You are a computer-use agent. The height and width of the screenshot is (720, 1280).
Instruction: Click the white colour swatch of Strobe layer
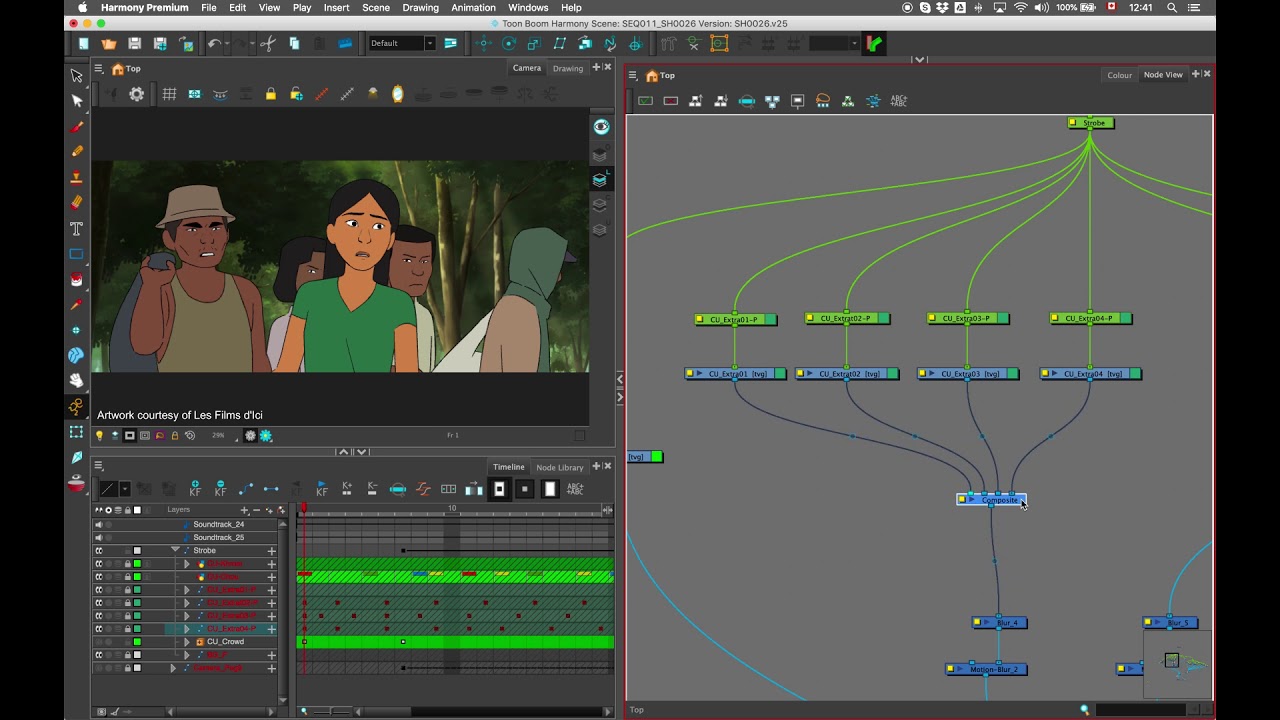point(137,551)
